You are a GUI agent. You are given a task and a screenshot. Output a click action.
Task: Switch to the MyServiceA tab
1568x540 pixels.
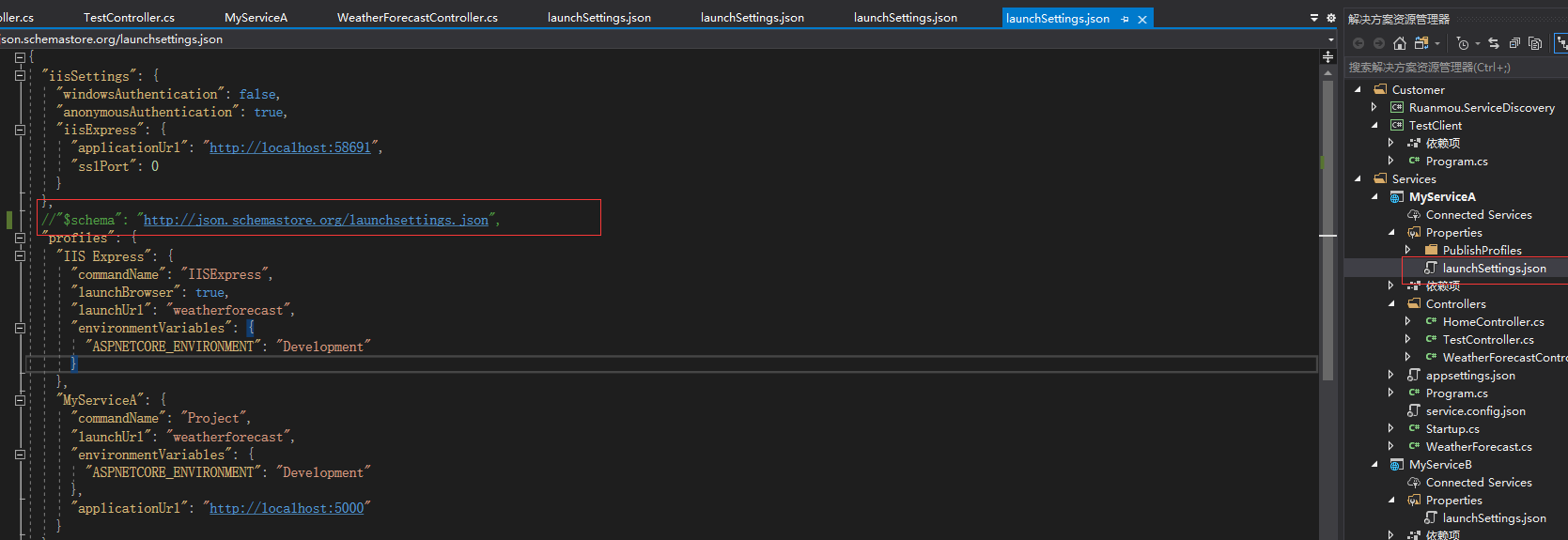[256, 18]
